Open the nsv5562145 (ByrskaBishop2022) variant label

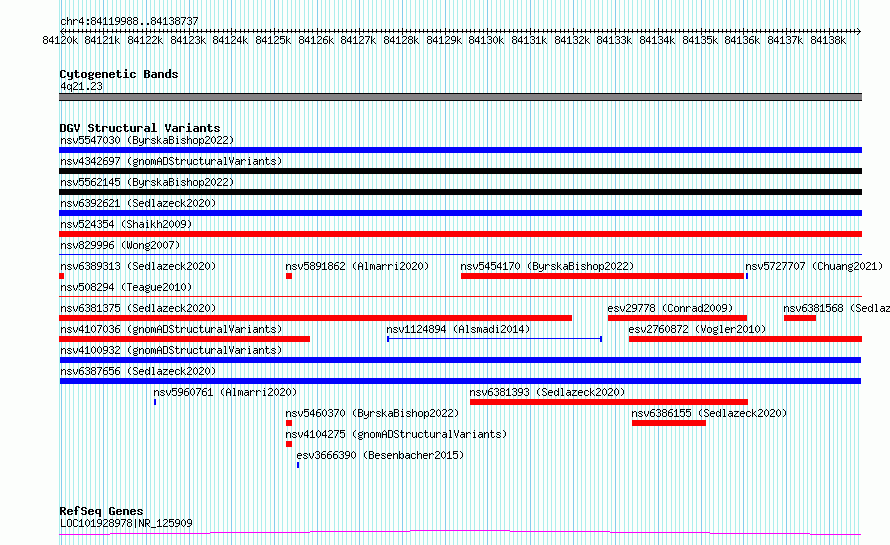pos(147,182)
